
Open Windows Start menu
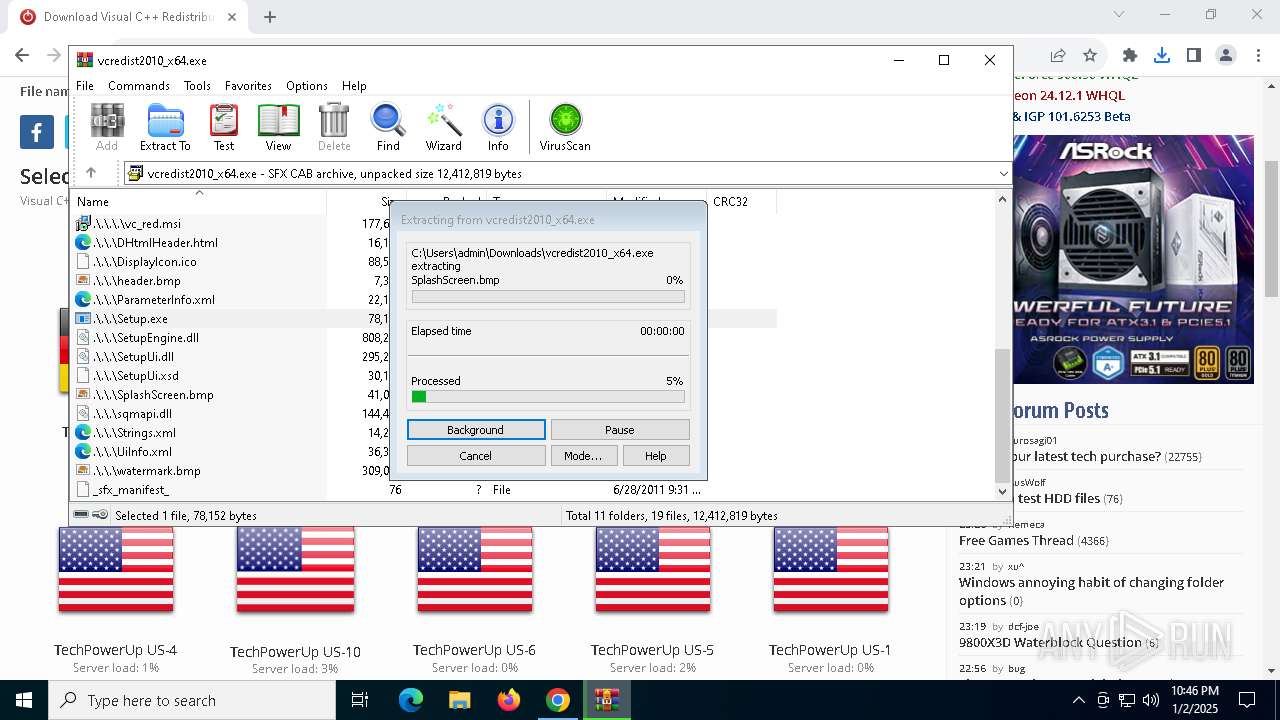pyautogui.click(x=24, y=700)
